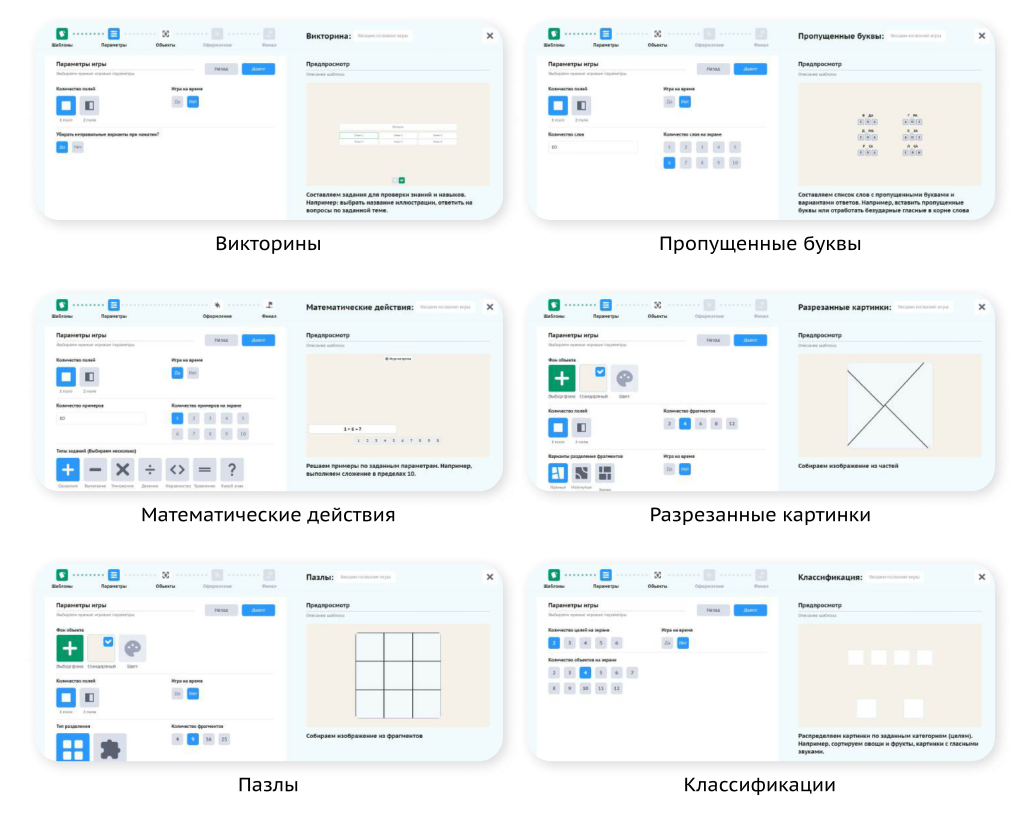Toggle Стандартный background checkbox in Пазлы
The image size is (1021, 814).
pos(108,641)
